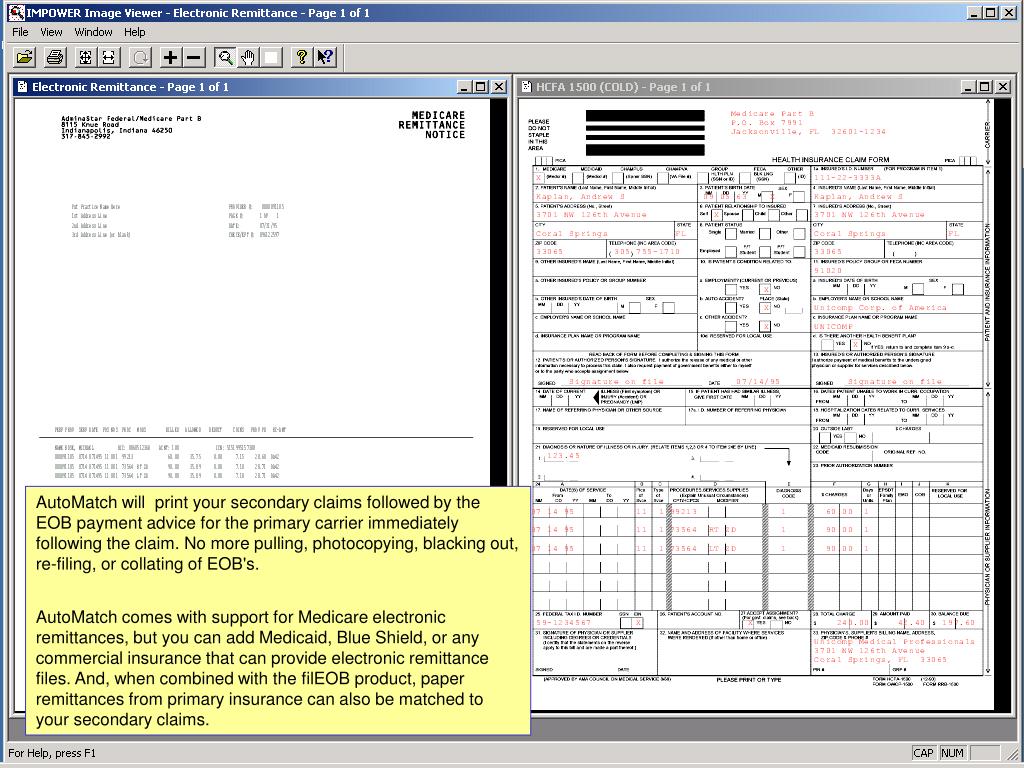Open help via yellow question mark icon
1024x768 pixels.
click(301, 57)
